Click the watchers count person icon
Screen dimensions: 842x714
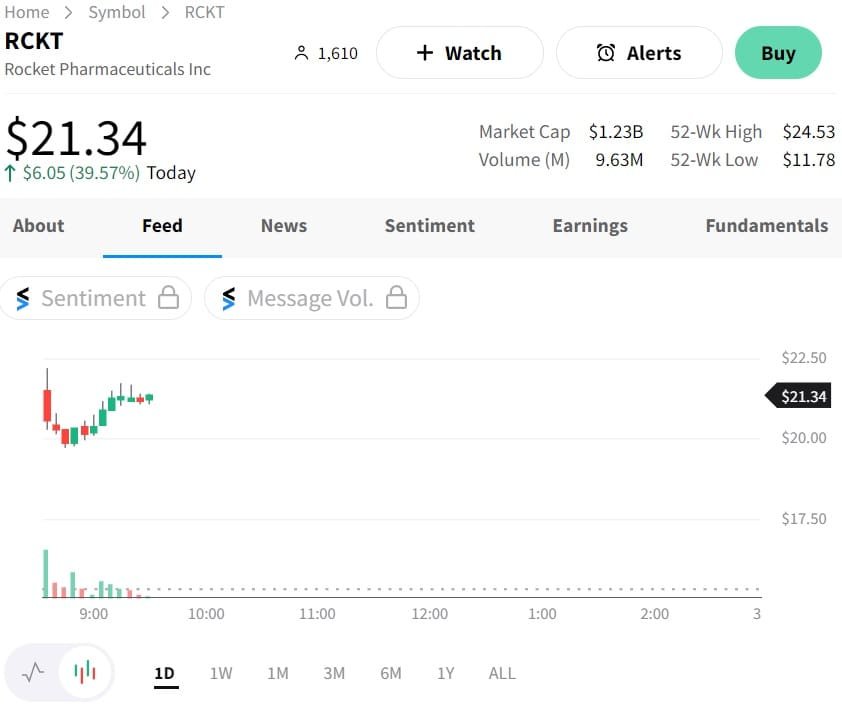pyautogui.click(x=301, y=53)
